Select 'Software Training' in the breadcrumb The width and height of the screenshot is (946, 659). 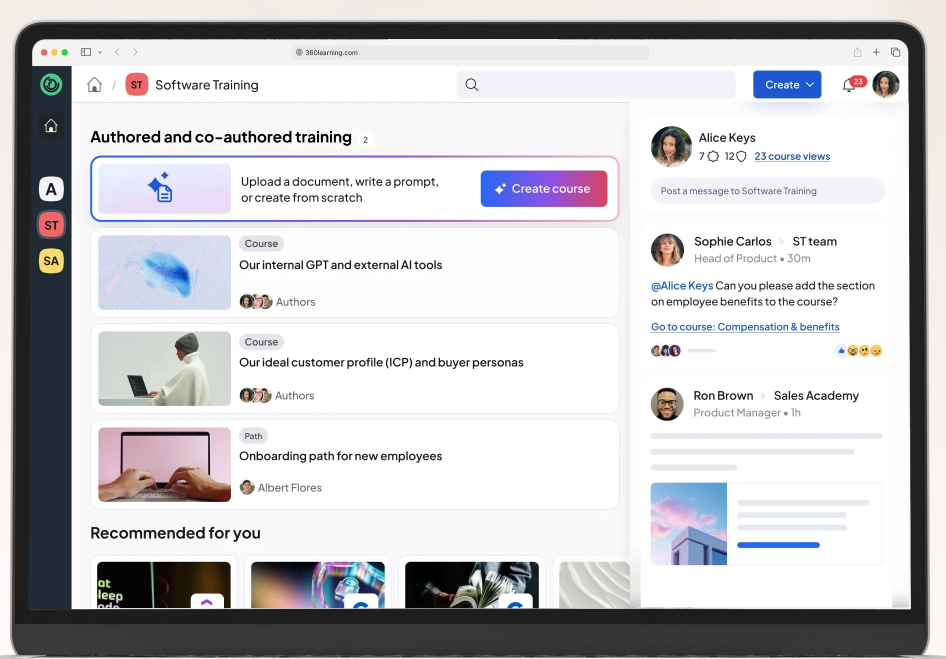coord(205,85)
